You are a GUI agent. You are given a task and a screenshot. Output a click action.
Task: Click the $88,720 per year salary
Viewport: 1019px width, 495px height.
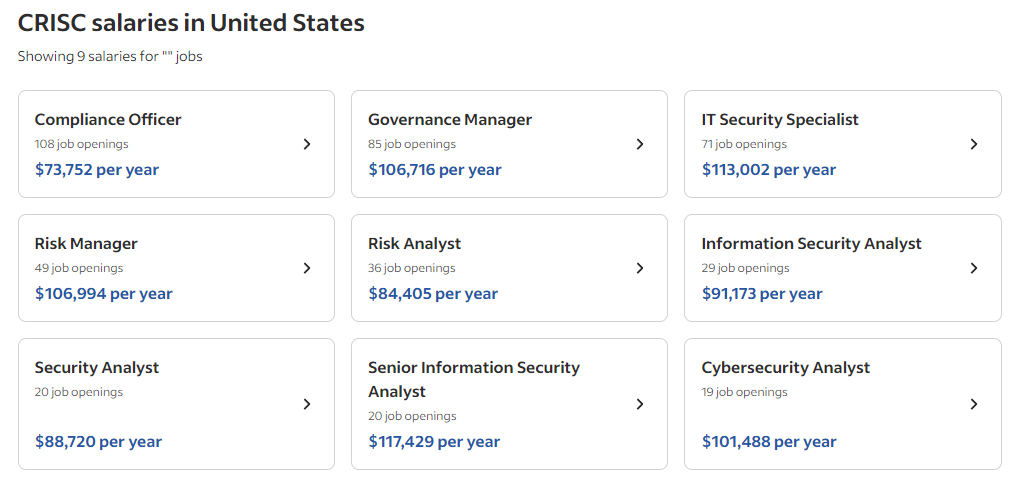click(98, 442)
